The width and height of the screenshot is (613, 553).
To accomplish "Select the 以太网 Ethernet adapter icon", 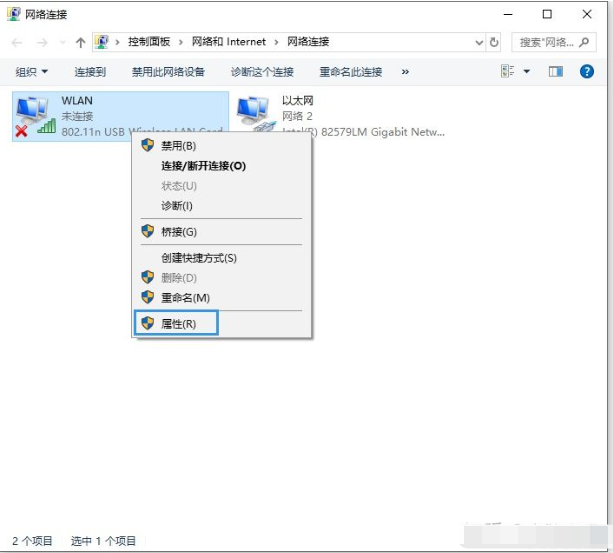I will tap(253, 116).
